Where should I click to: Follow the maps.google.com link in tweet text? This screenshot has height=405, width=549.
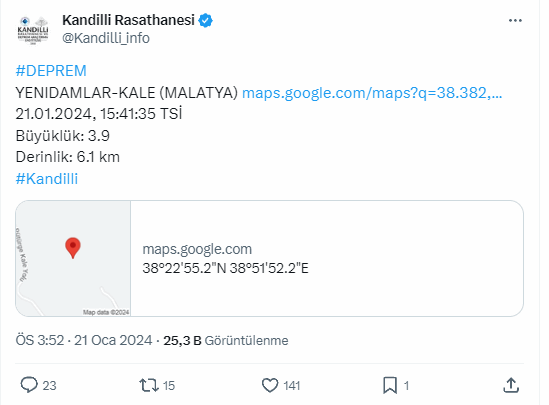coord(372,93)
